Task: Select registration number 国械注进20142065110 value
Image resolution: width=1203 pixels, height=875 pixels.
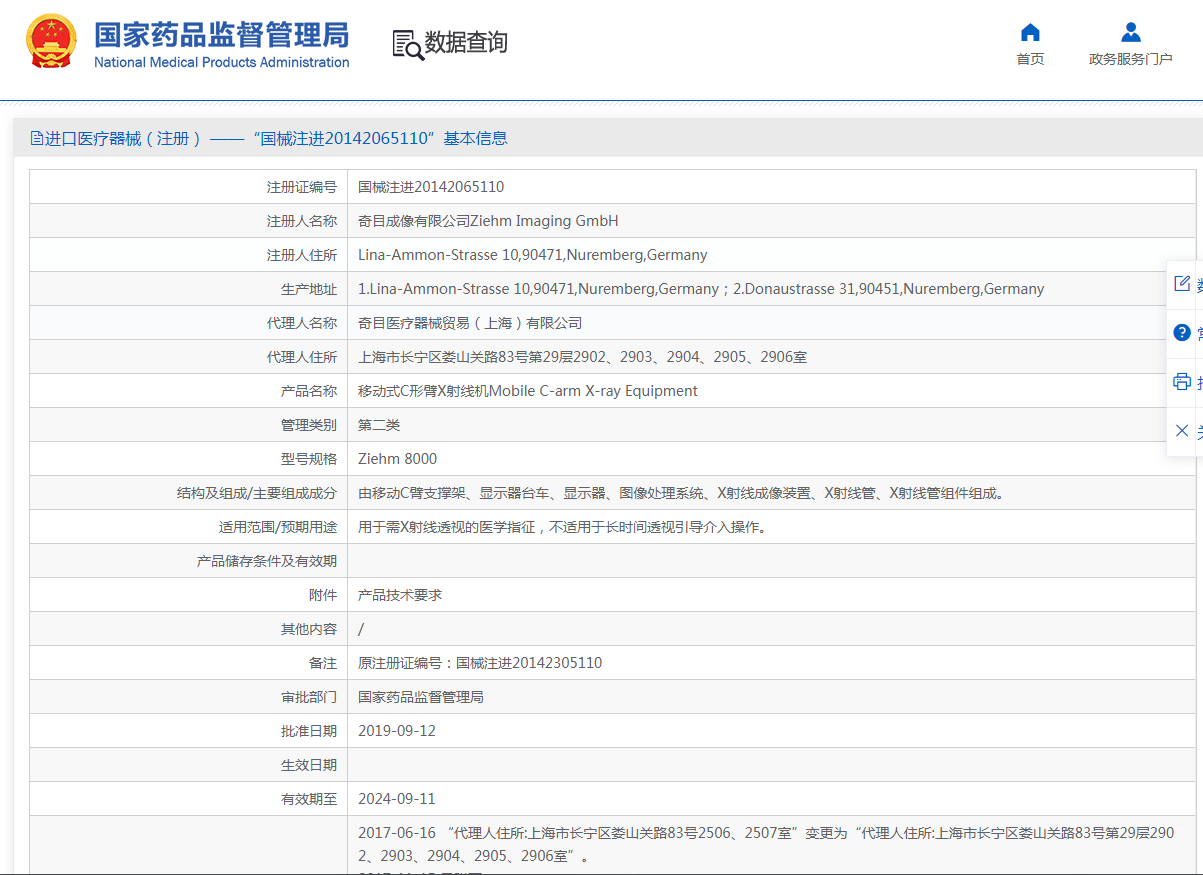Action: 431,187
